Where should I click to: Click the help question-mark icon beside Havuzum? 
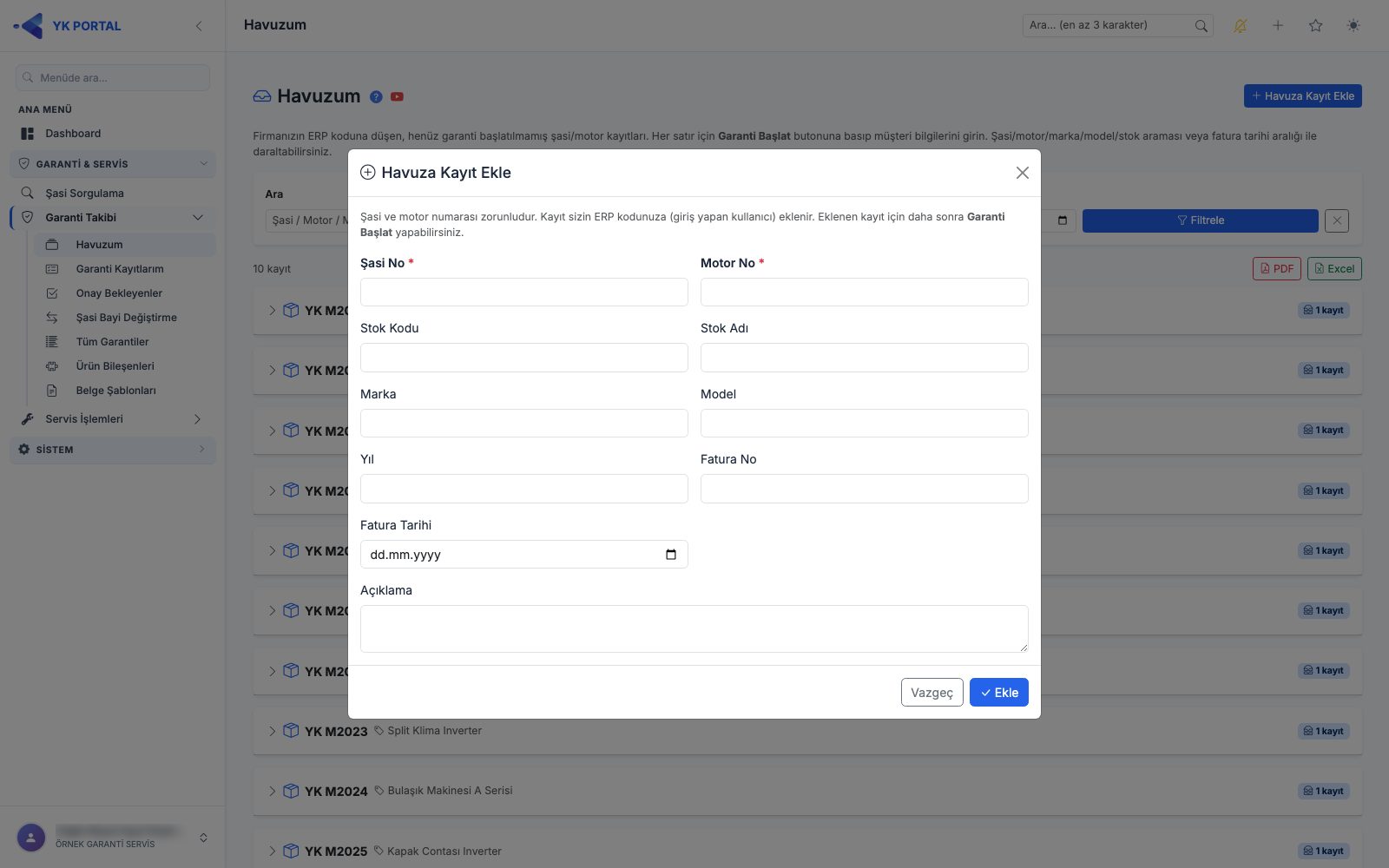tap(376, 97)
